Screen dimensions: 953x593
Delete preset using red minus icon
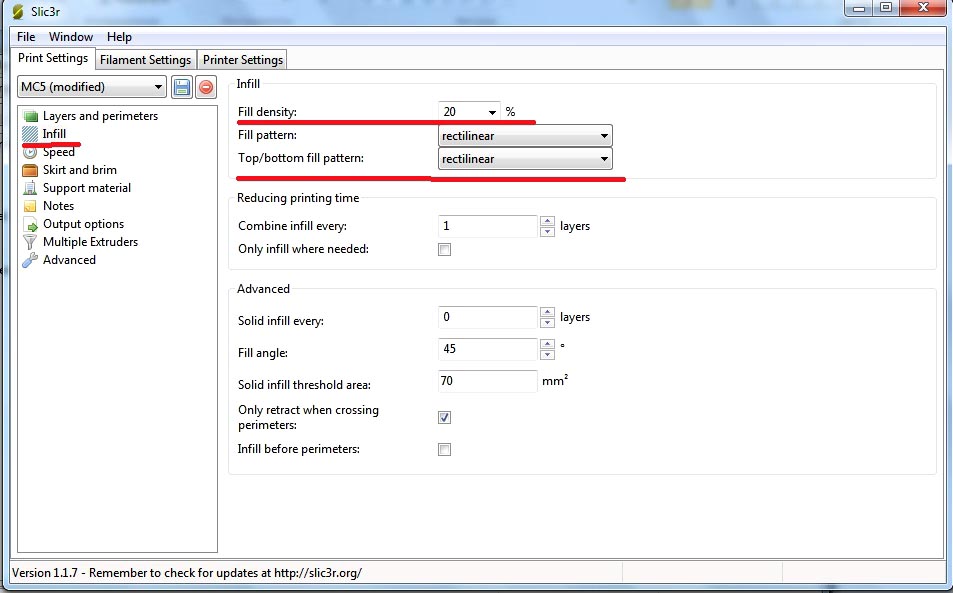tap(206, 87)
